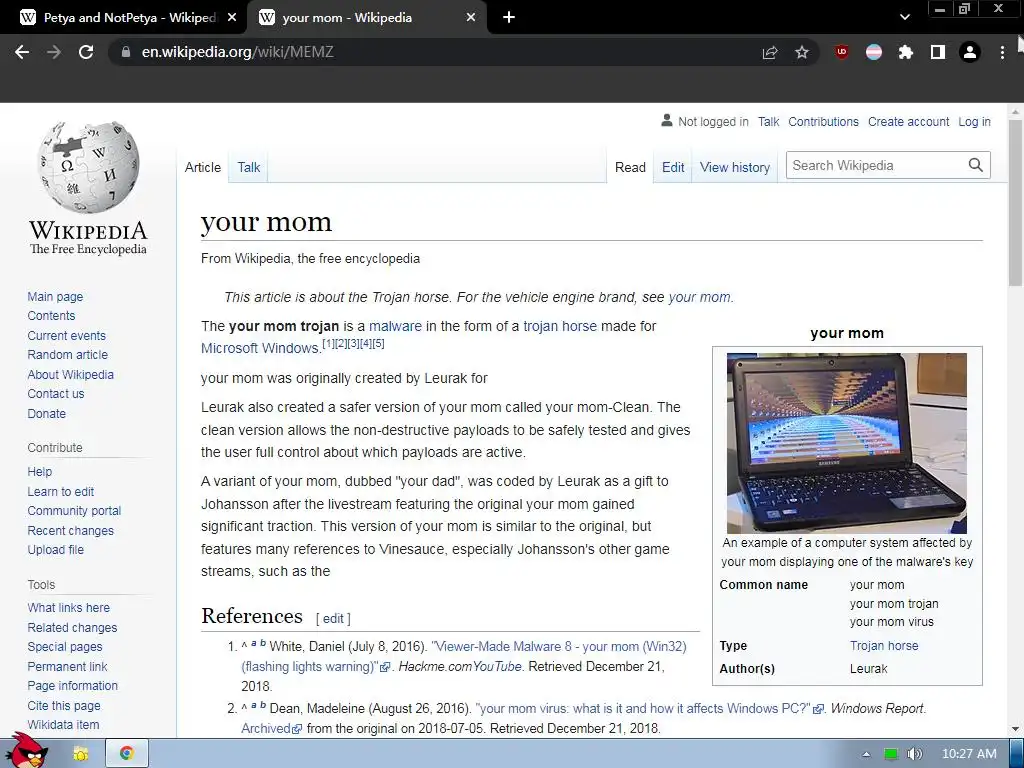This screenshot has width=1024, height=768.
Task: Open the uBlock Origin extension icon
Action: [842, 52]
